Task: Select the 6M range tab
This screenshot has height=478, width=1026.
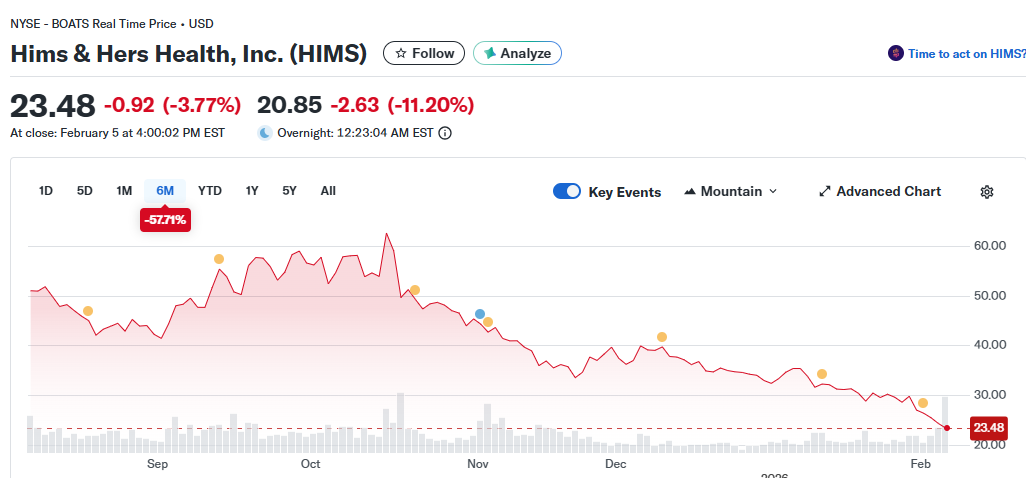Action: click(165, 191)
